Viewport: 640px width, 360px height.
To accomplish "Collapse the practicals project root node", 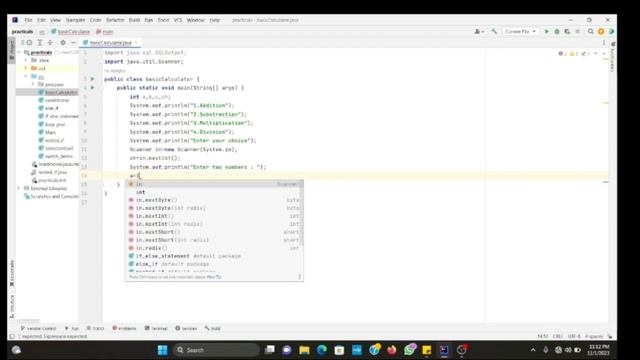I will [19, 52].
